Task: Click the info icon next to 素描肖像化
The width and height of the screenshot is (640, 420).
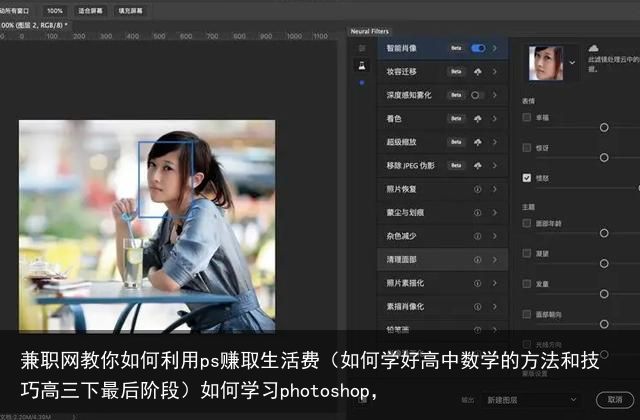Action: (x=477, y=307)
